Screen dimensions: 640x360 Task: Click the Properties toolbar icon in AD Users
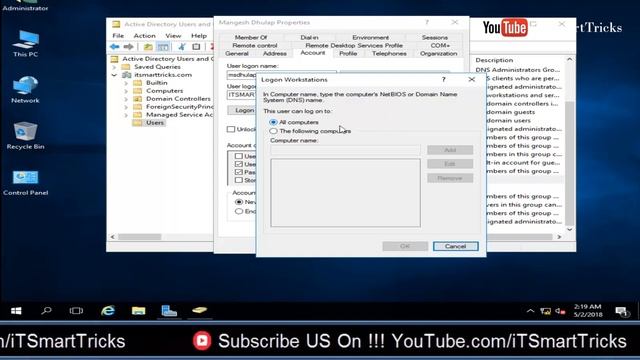[x=196, y=47]
